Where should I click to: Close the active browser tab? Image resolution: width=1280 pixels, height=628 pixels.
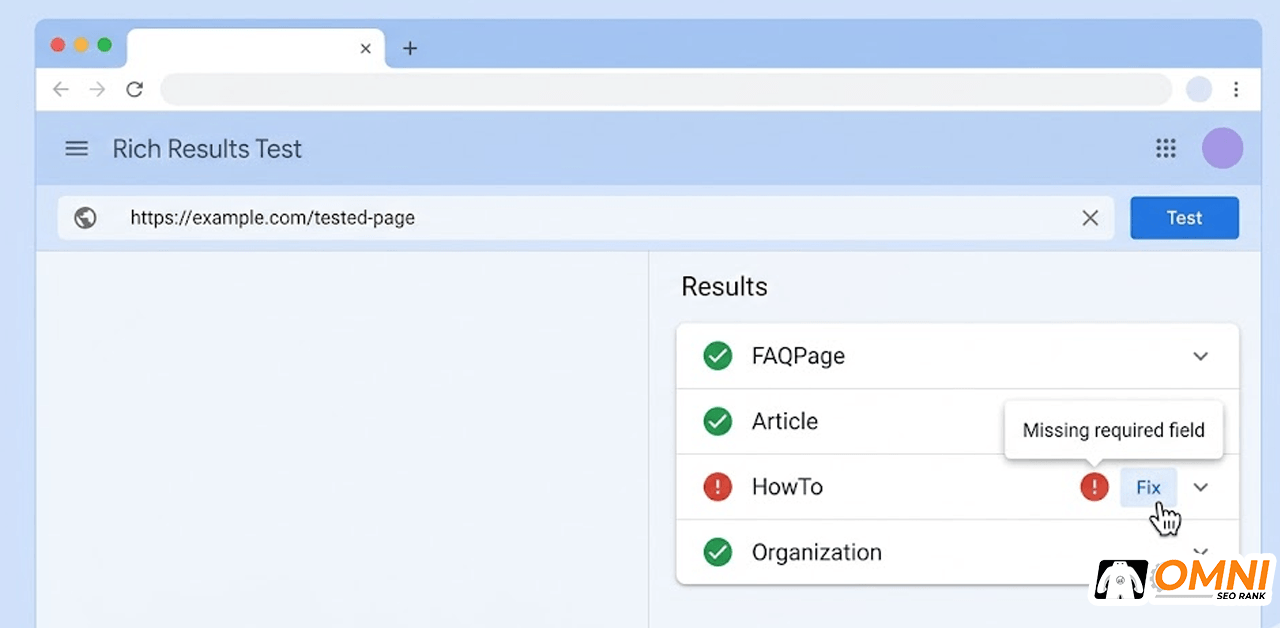point(365,48)
